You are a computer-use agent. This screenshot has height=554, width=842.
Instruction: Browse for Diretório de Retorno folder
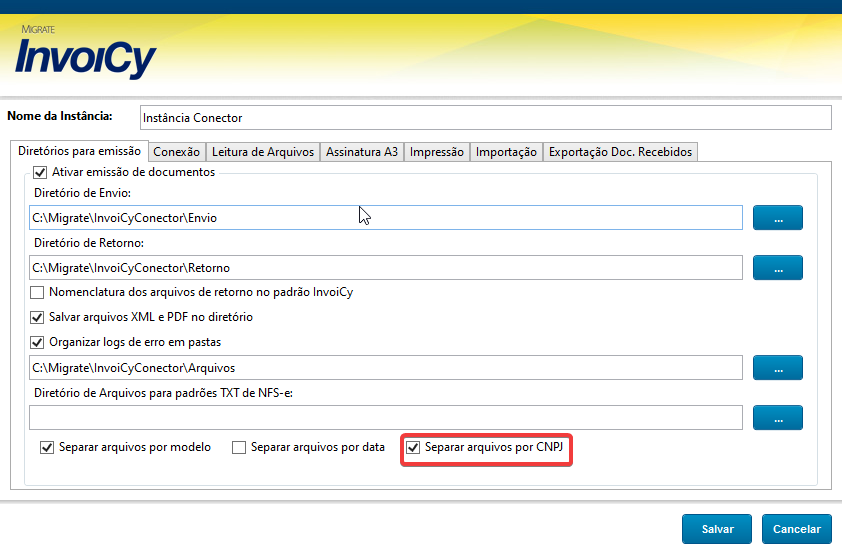pyautogui.click(x=777, y=267)
